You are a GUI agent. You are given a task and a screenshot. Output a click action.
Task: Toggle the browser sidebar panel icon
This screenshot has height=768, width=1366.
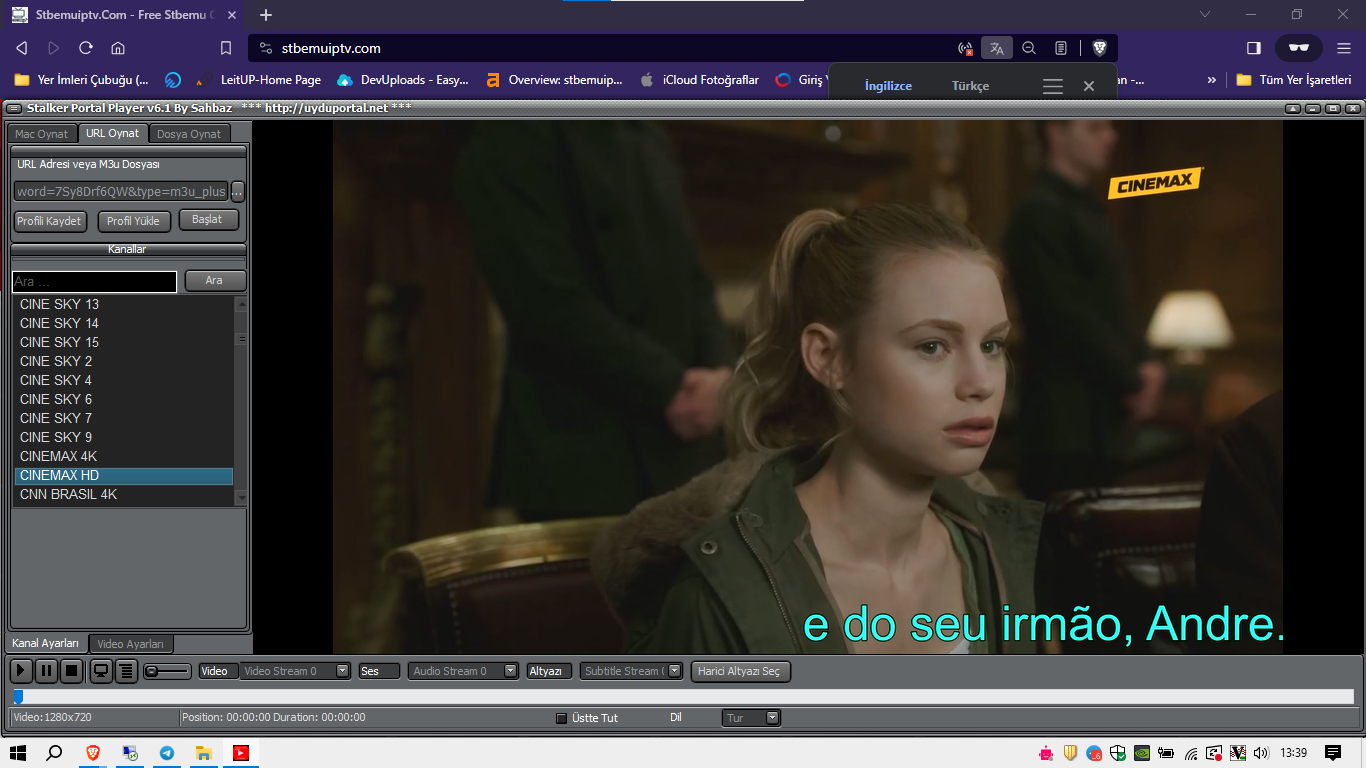[1254, 48]
